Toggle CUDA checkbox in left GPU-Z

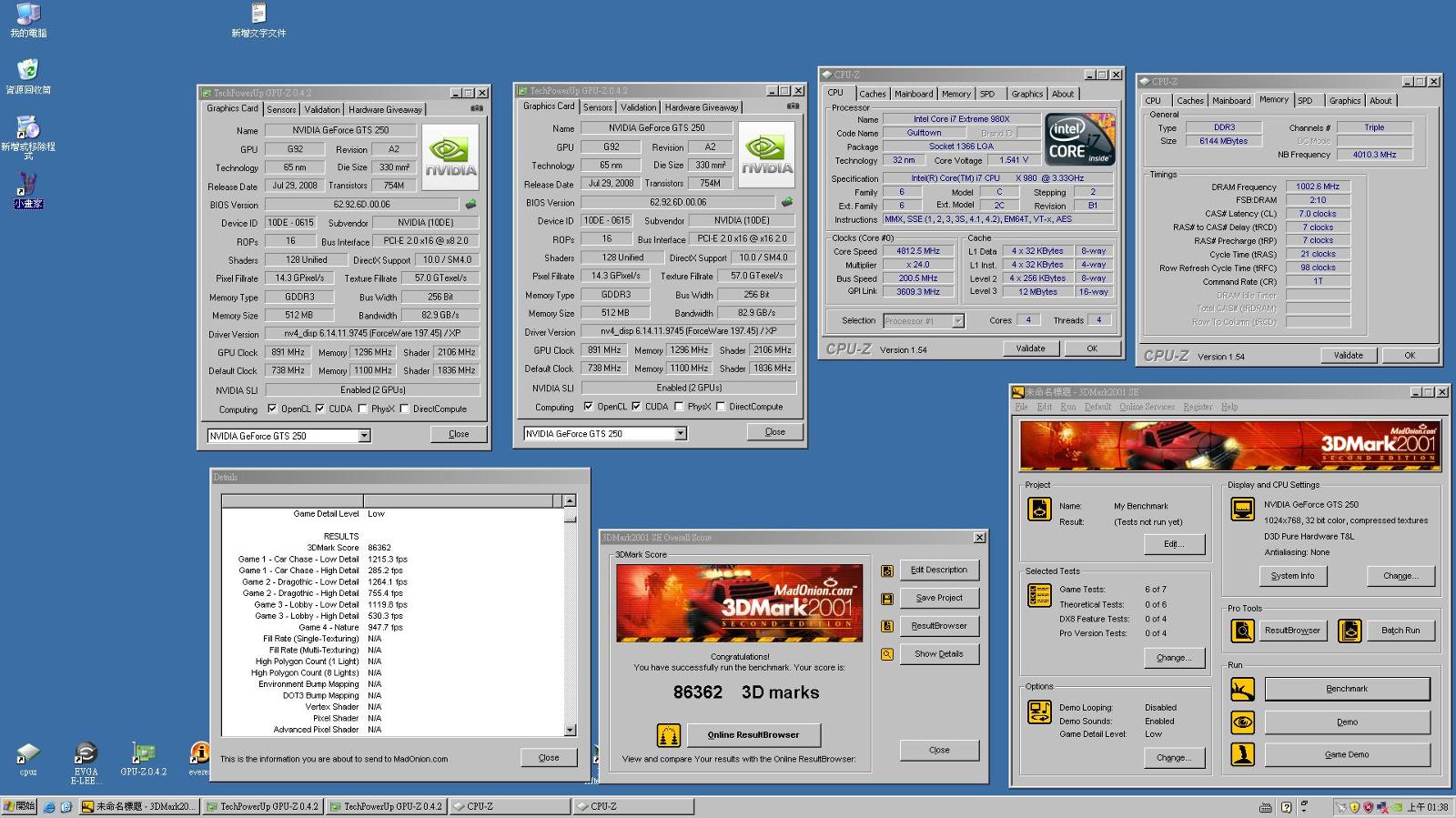(x=320, y=409)
